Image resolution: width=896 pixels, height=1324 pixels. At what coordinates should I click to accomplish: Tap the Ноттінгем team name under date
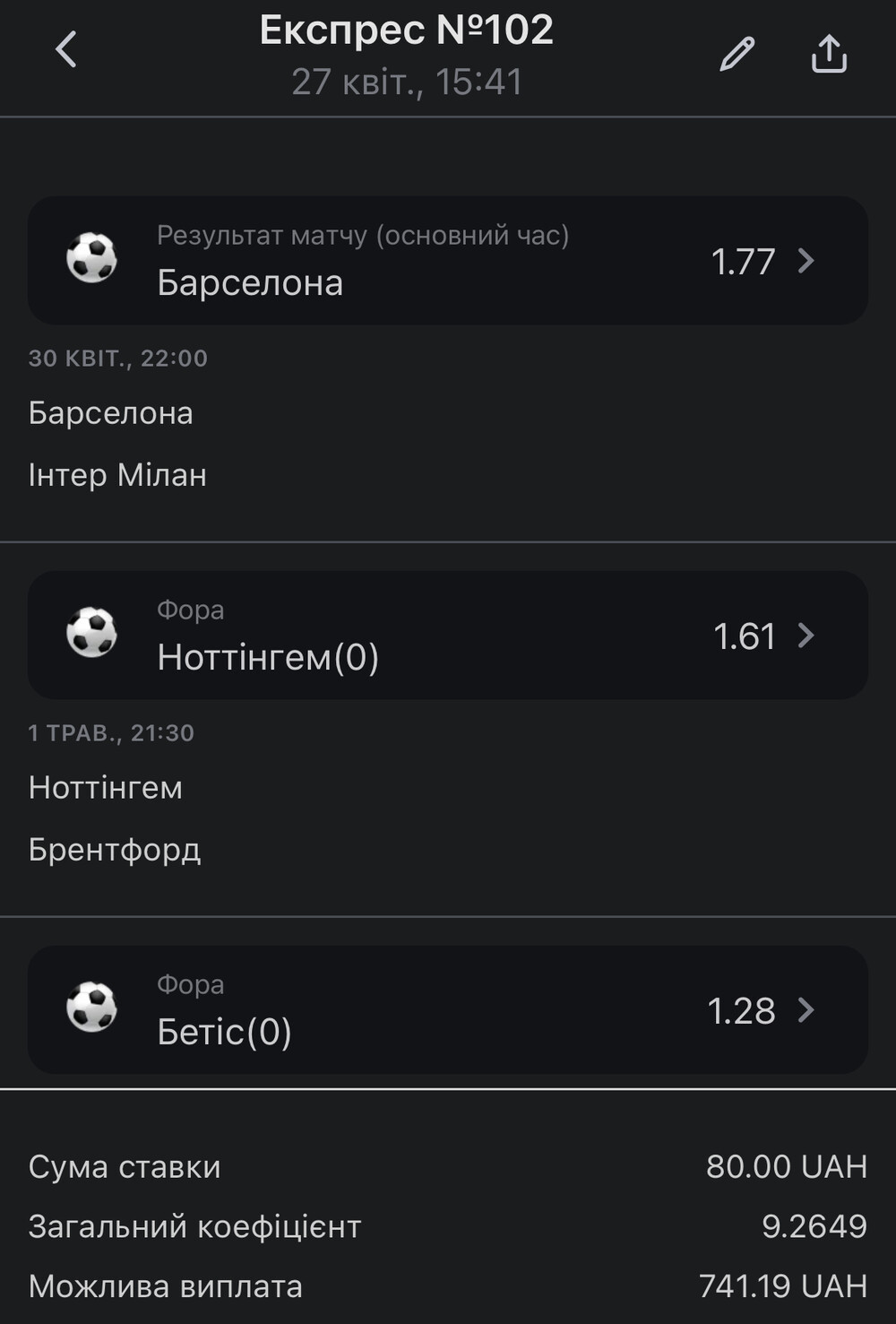pos(106,787)
